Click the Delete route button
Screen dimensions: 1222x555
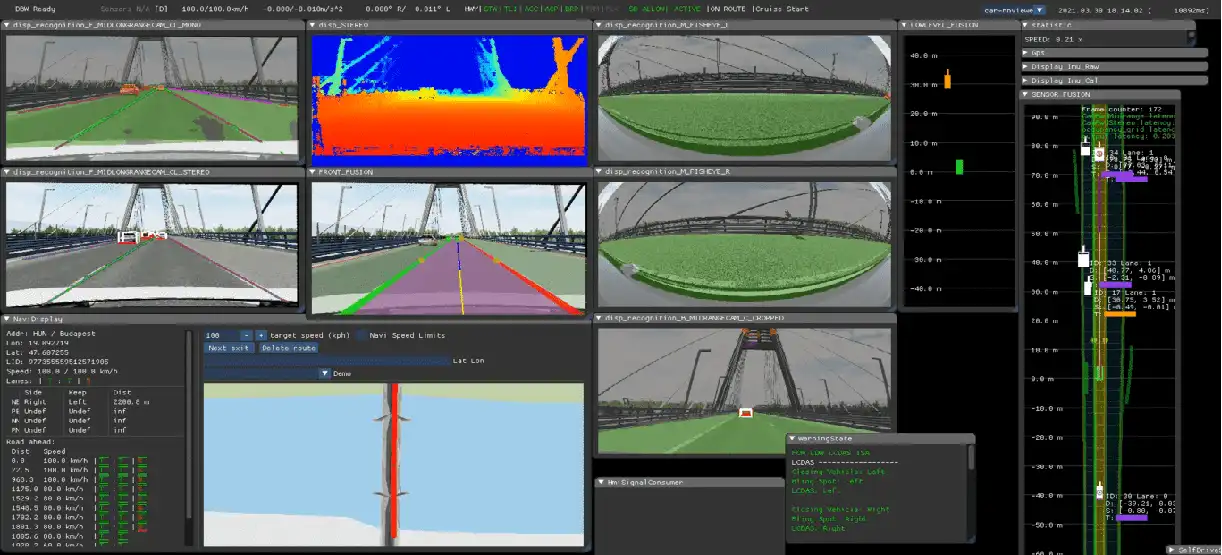288,348
